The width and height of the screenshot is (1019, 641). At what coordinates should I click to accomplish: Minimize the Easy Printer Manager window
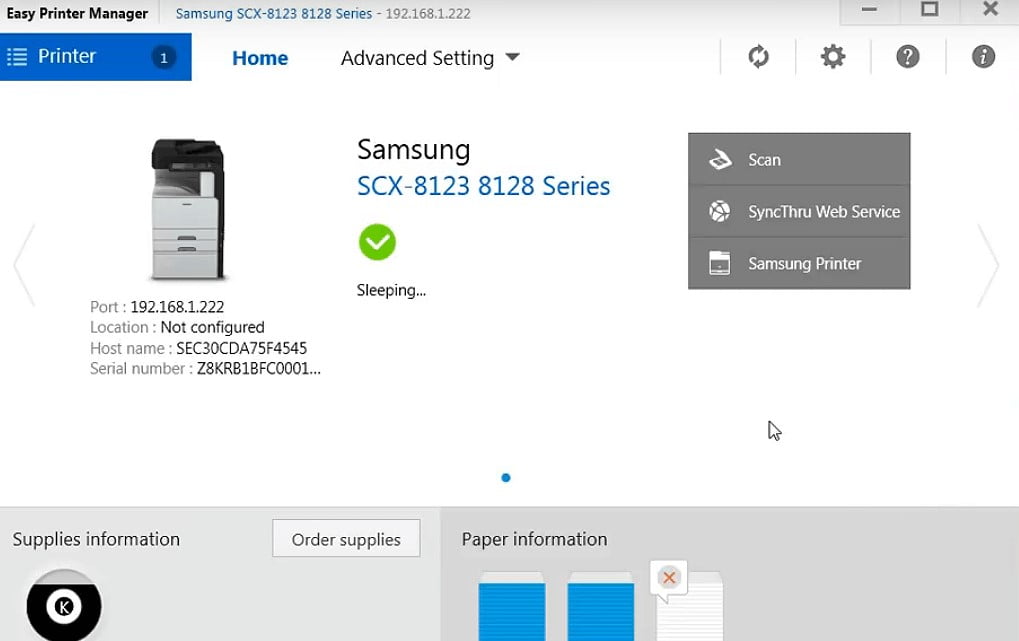tap(869, 10)
